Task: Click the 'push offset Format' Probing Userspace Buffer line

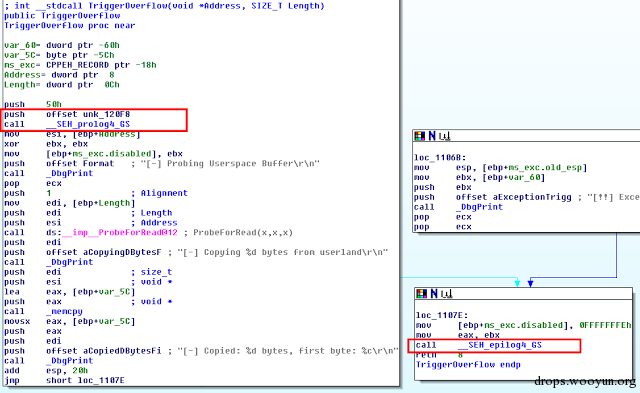Action: tap(162, 163)
